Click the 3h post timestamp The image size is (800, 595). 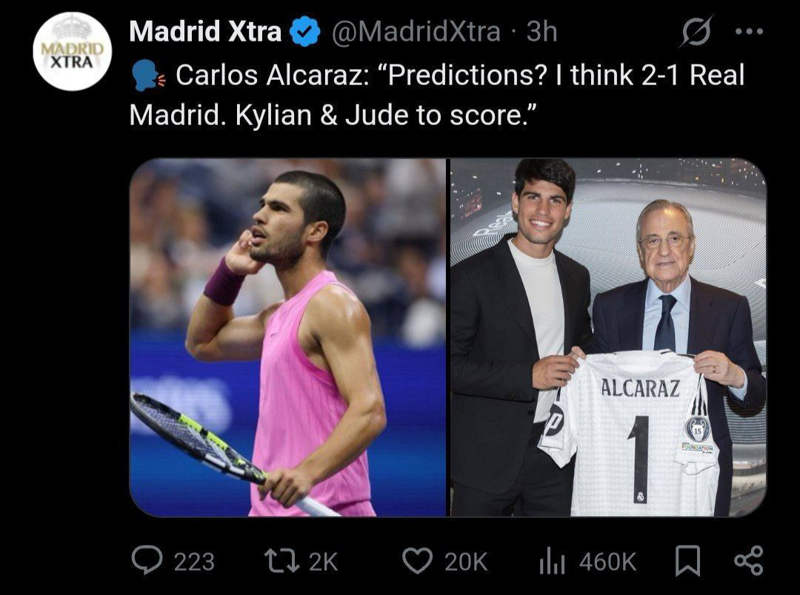click(x=542, y=32)
